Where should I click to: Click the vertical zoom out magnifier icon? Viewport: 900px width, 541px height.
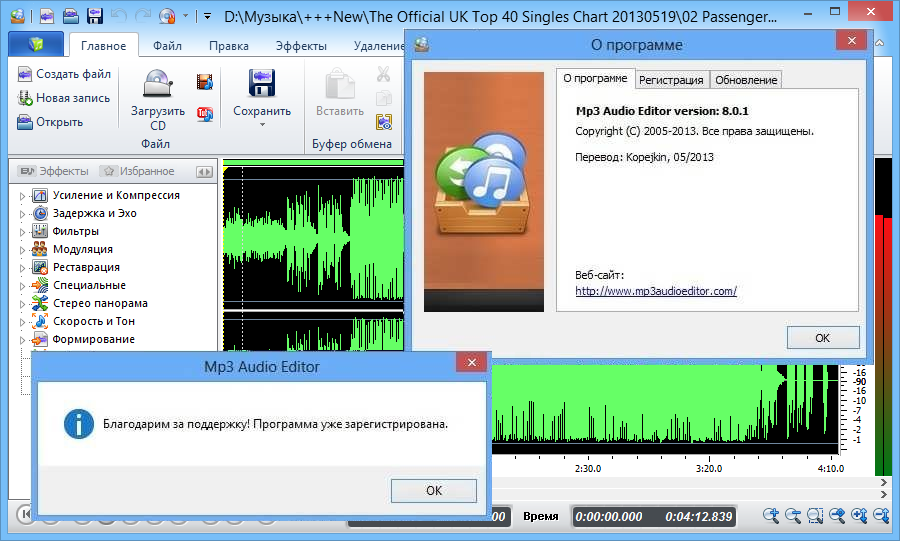point(881,515)
